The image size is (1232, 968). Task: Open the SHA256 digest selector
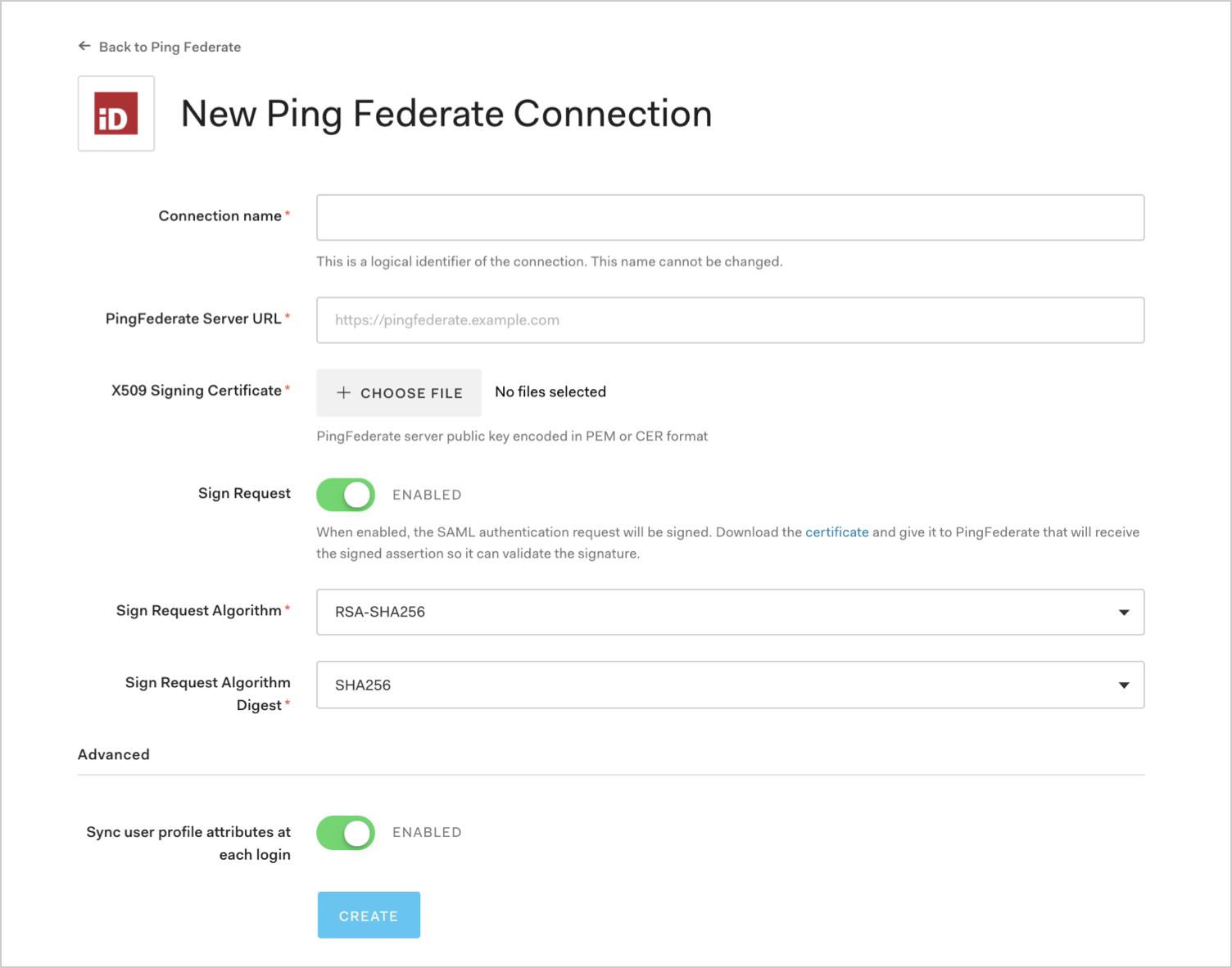(x=1123, y=685)
